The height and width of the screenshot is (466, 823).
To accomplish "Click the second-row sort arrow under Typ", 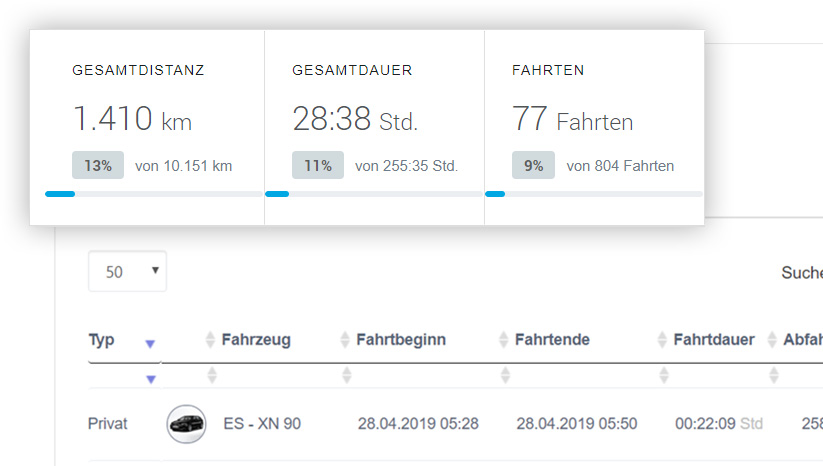I will click(151, 379).
